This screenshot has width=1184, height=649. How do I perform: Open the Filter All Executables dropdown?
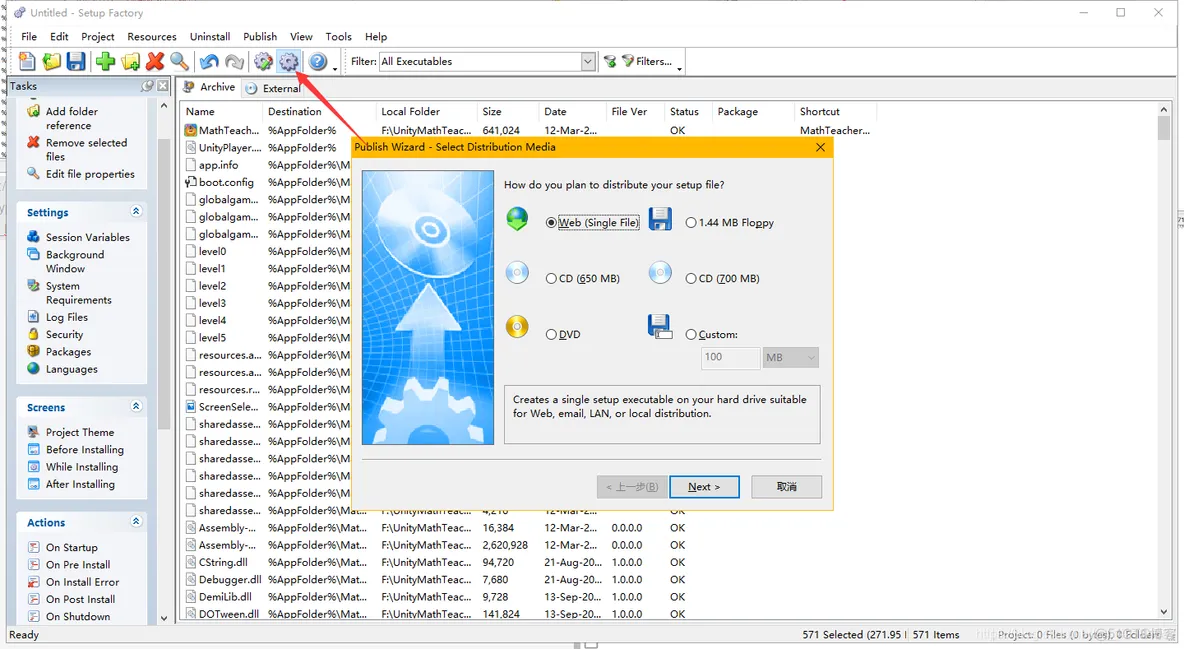pos(587,62)
